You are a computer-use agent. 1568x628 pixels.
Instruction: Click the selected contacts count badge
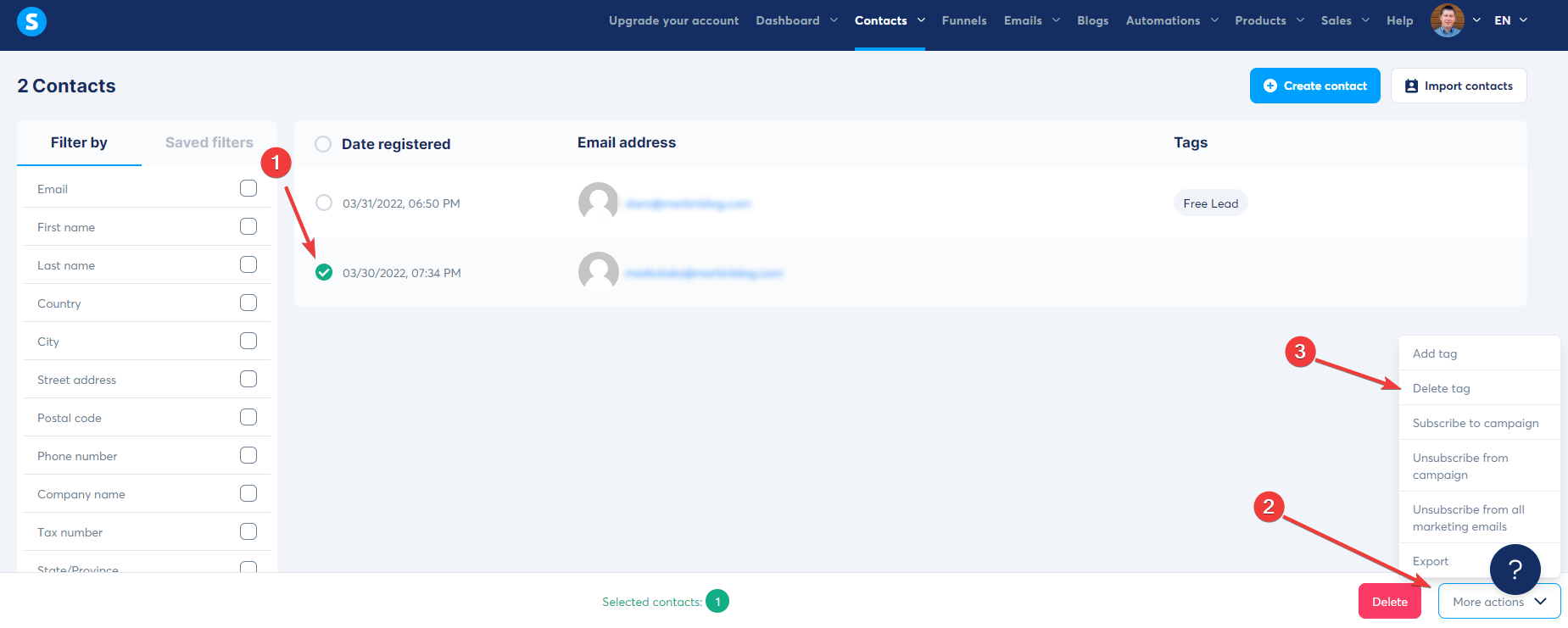point(717,601)
